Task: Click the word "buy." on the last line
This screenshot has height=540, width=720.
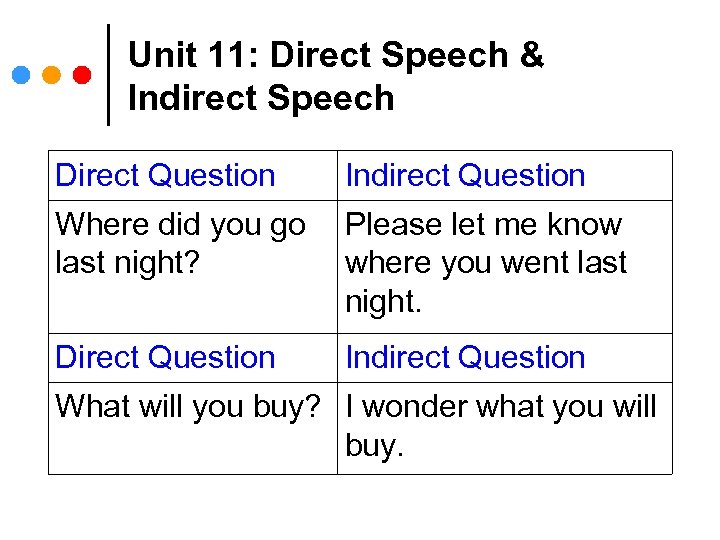Action: click(375, 445)
